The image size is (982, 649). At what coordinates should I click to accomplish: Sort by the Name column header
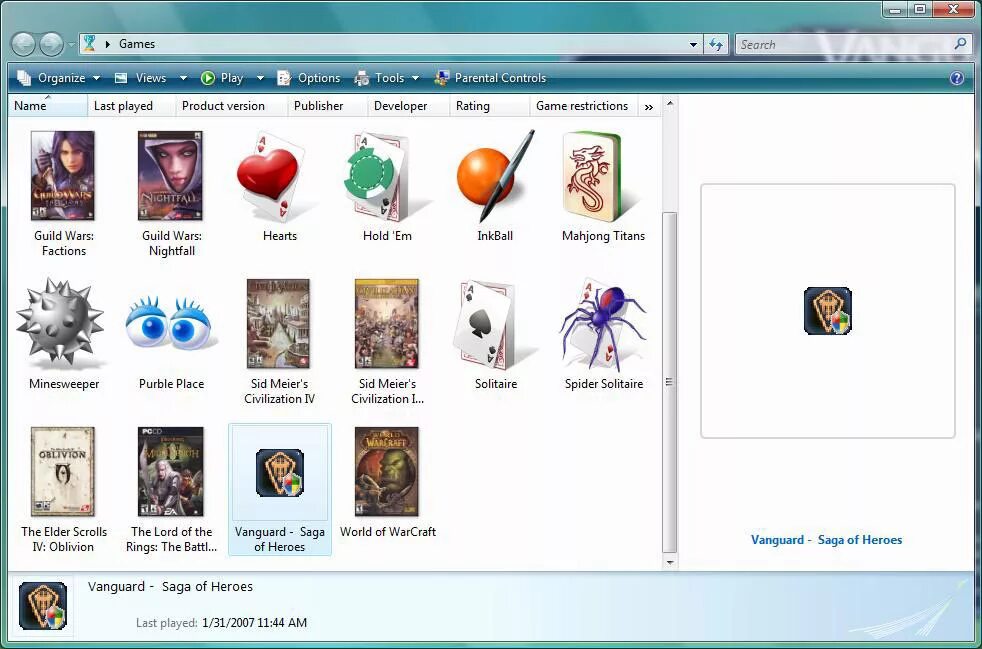48,106
